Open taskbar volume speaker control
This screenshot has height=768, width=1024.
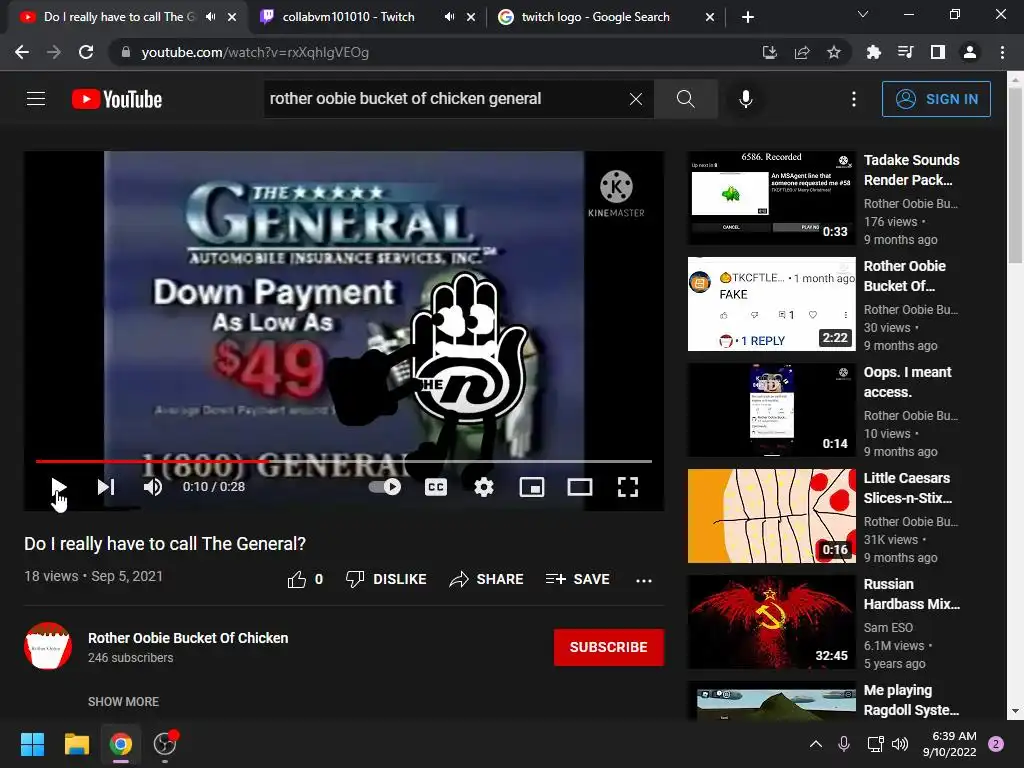tap(900, 744)
